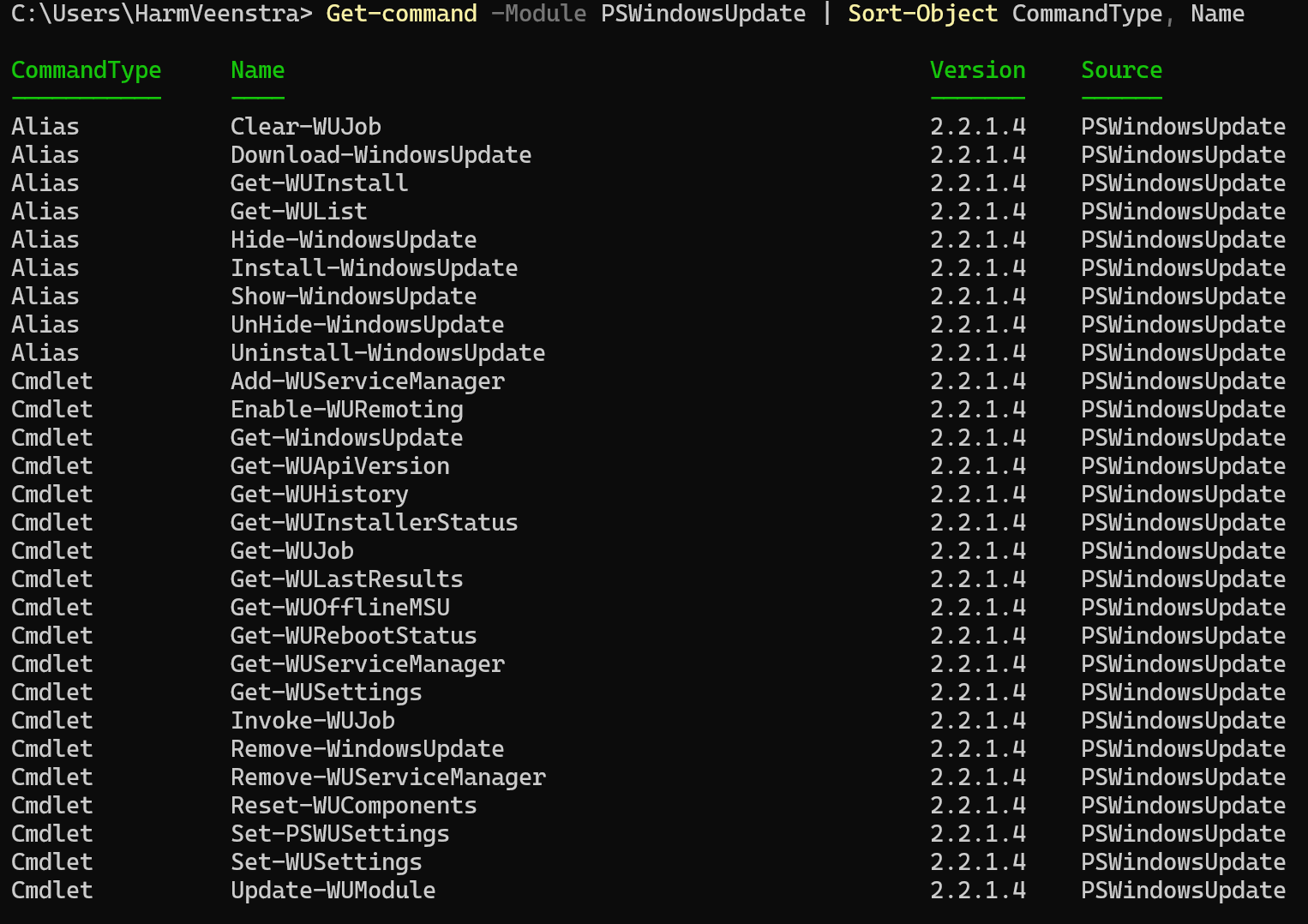
Task: Click the Source column header
Action: (x=1121, y=70)
